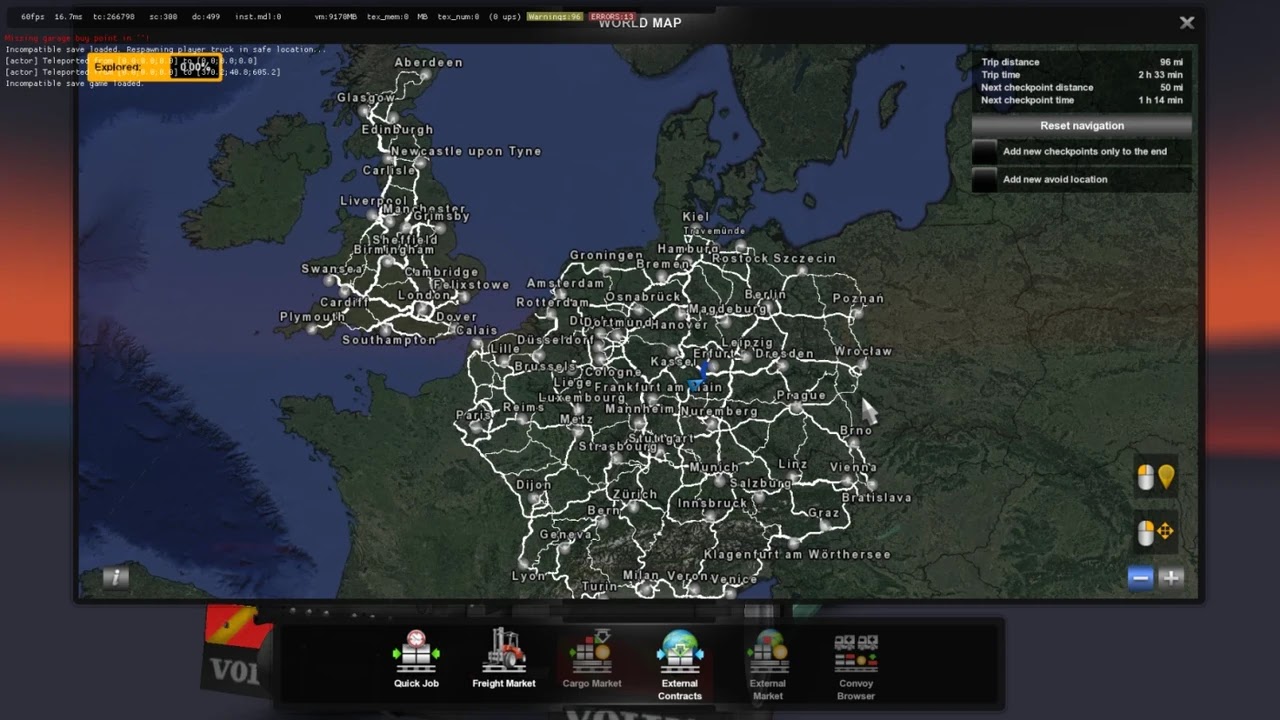
Task: Click the Next checkpoint time value
Action: click(x=1160, y=100)
